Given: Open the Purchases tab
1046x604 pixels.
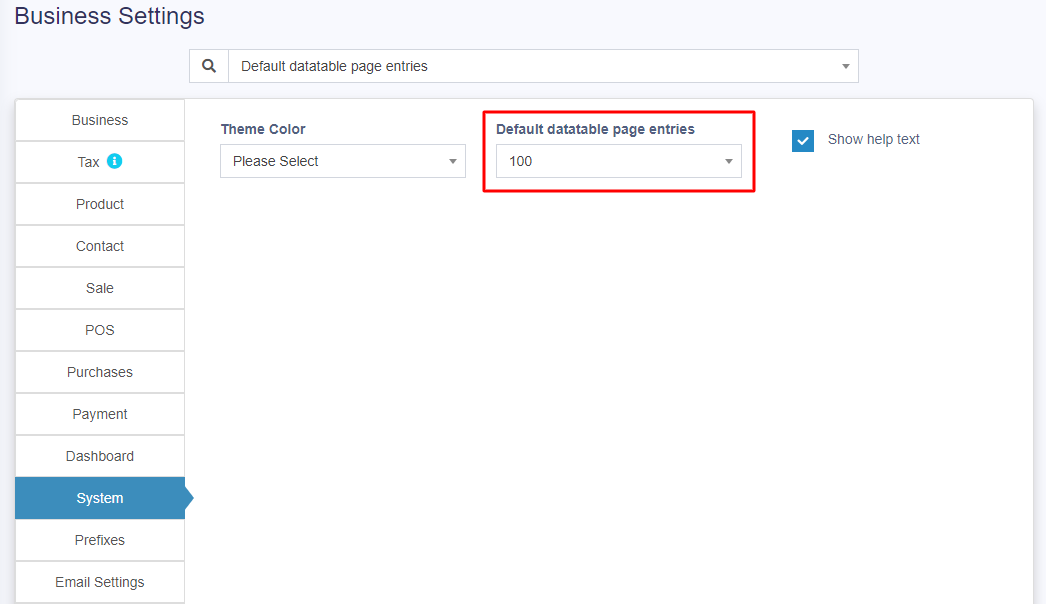Looking at the screenshot, I should tap(100, 372).
